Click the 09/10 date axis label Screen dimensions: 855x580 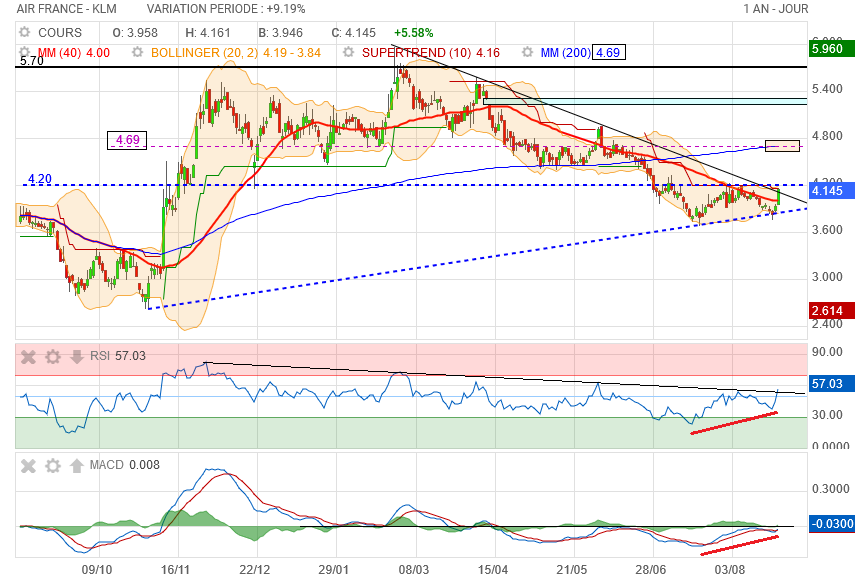(x=97, y=570)
